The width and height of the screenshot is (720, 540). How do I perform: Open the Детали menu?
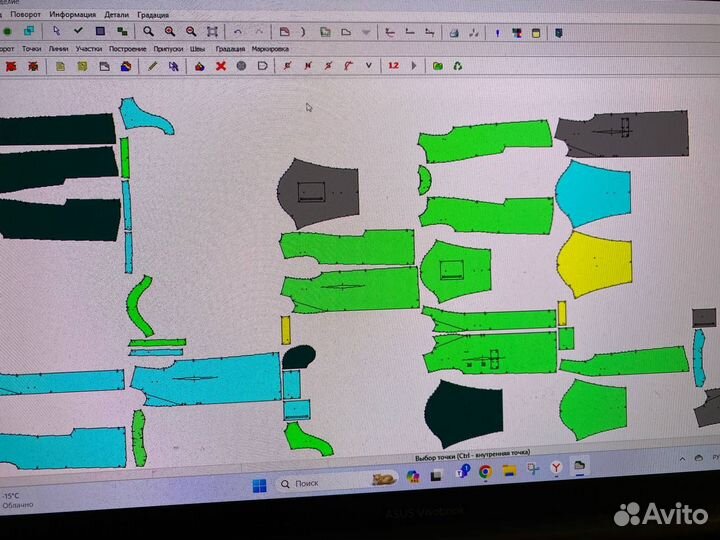tap(116, 15)
